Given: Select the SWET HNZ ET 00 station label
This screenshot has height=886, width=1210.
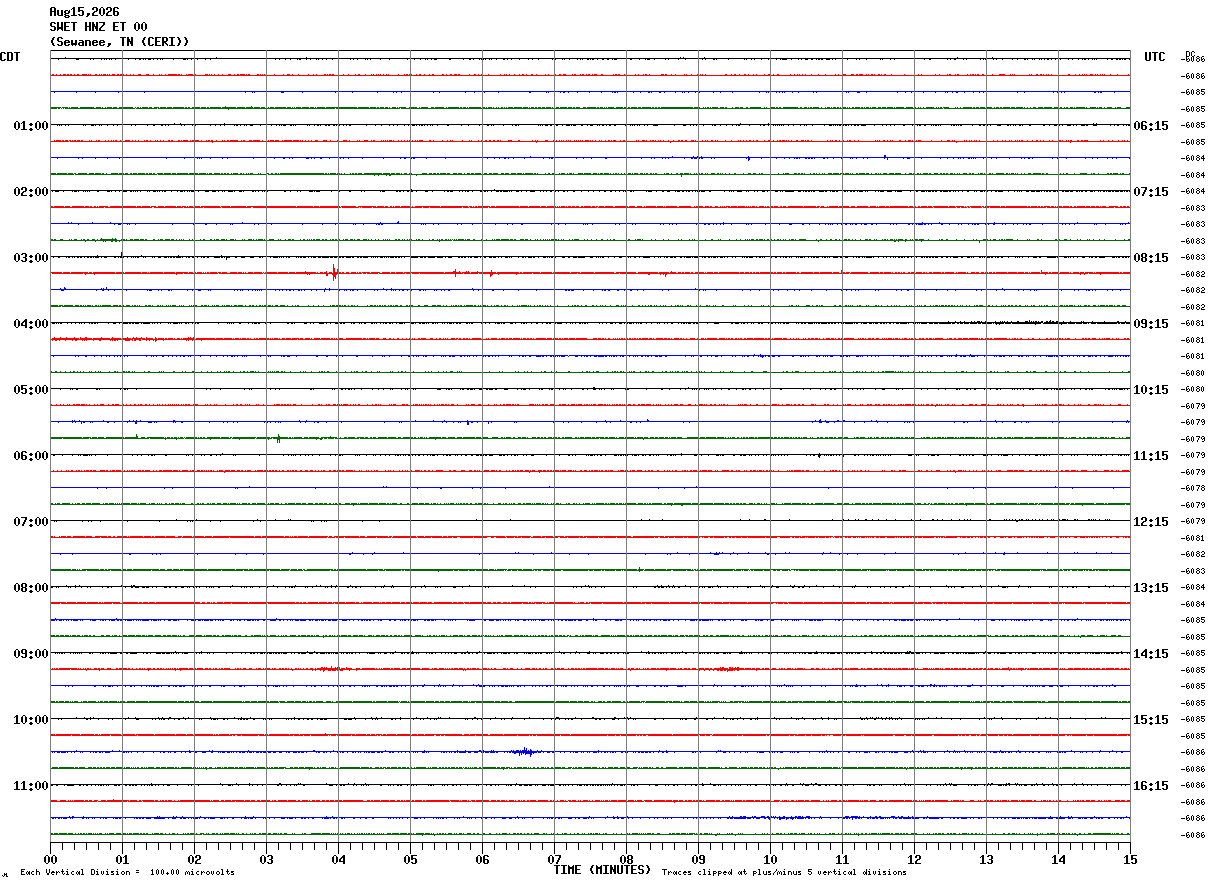Looking at the screenshot, I should coord(98,27).
